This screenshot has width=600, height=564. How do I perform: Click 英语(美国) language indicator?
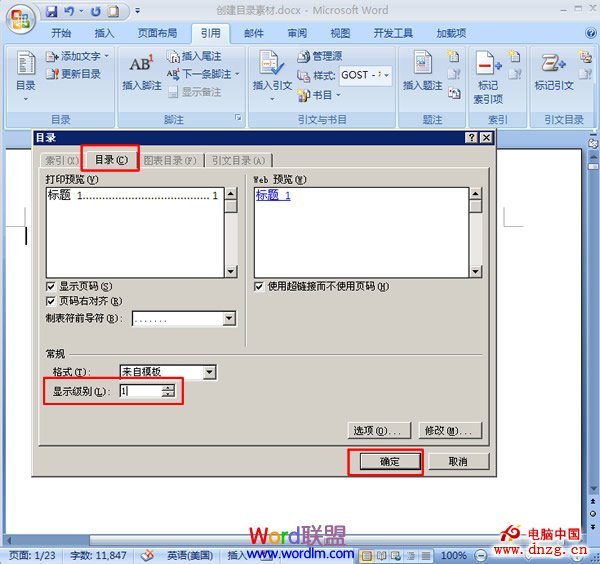point(190,555)
